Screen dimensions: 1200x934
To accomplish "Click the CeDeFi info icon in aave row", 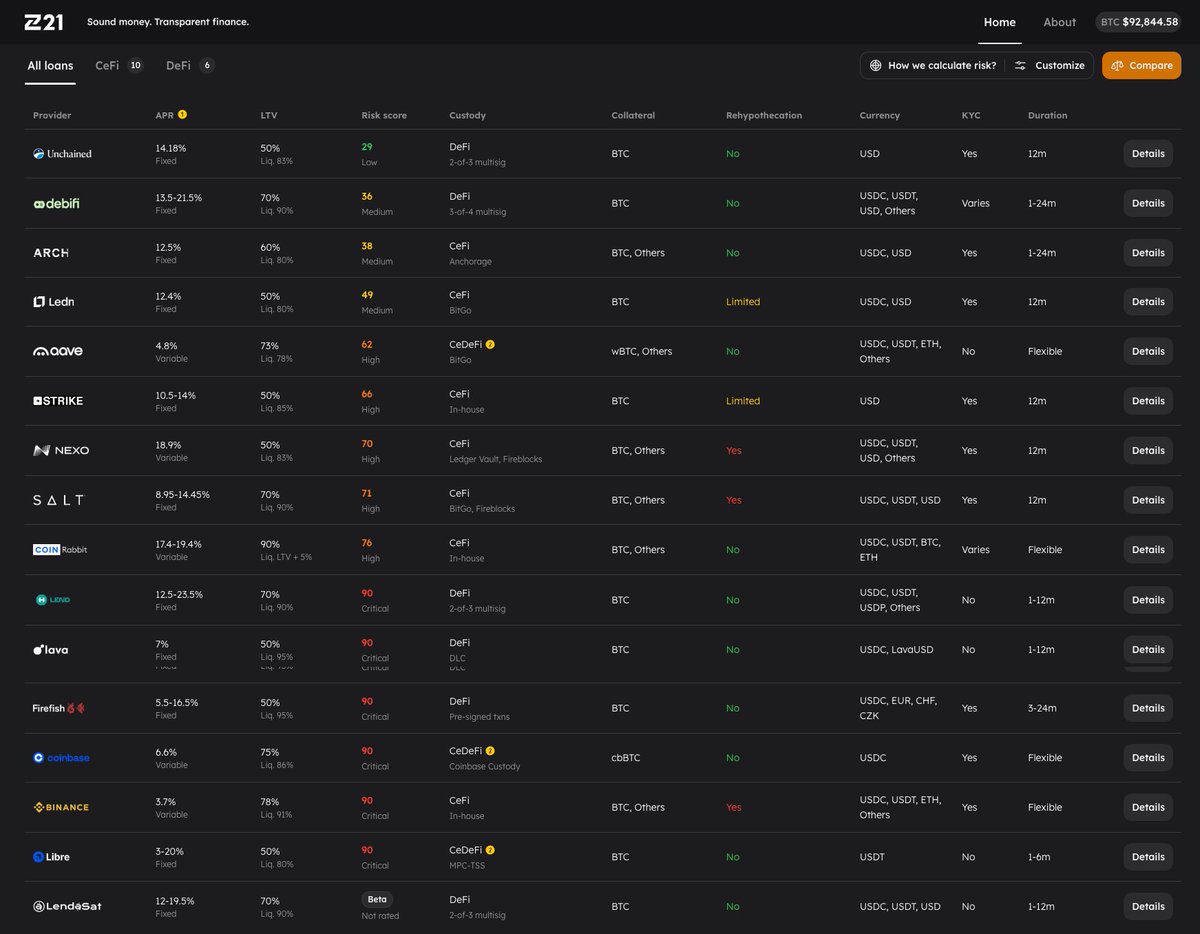I will pyautogui.click(x=490, y=344).
